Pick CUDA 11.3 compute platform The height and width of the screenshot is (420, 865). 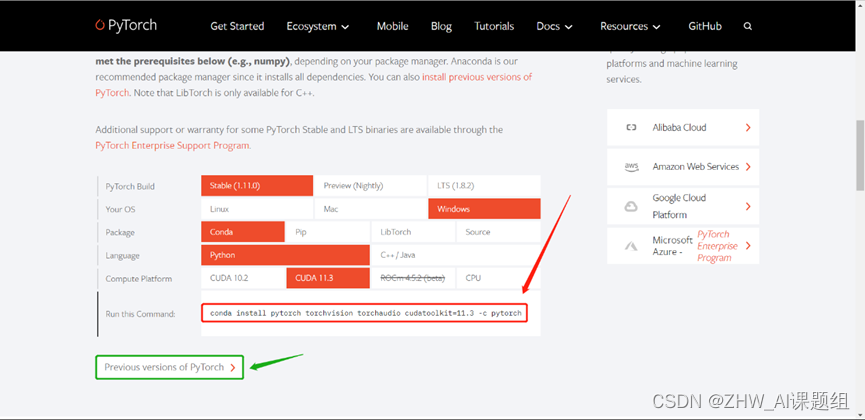[328, 278]
